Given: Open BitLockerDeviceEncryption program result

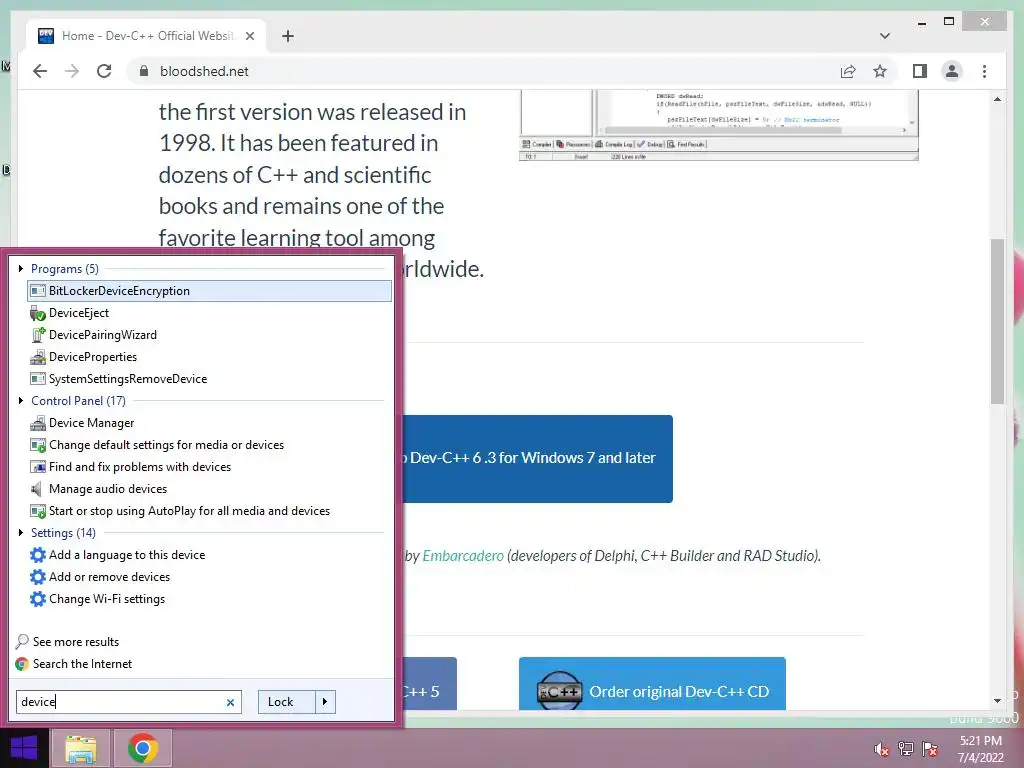Looking at the screenshot, I should pyautogui.click(x=210, y=291).
